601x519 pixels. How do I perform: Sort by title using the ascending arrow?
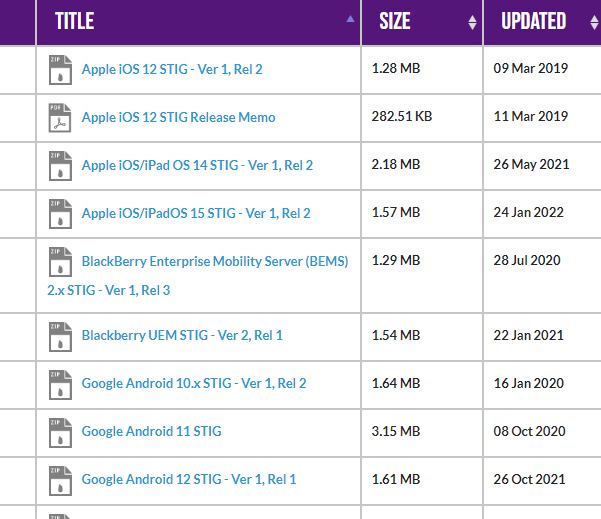click(x=350, y=19)
